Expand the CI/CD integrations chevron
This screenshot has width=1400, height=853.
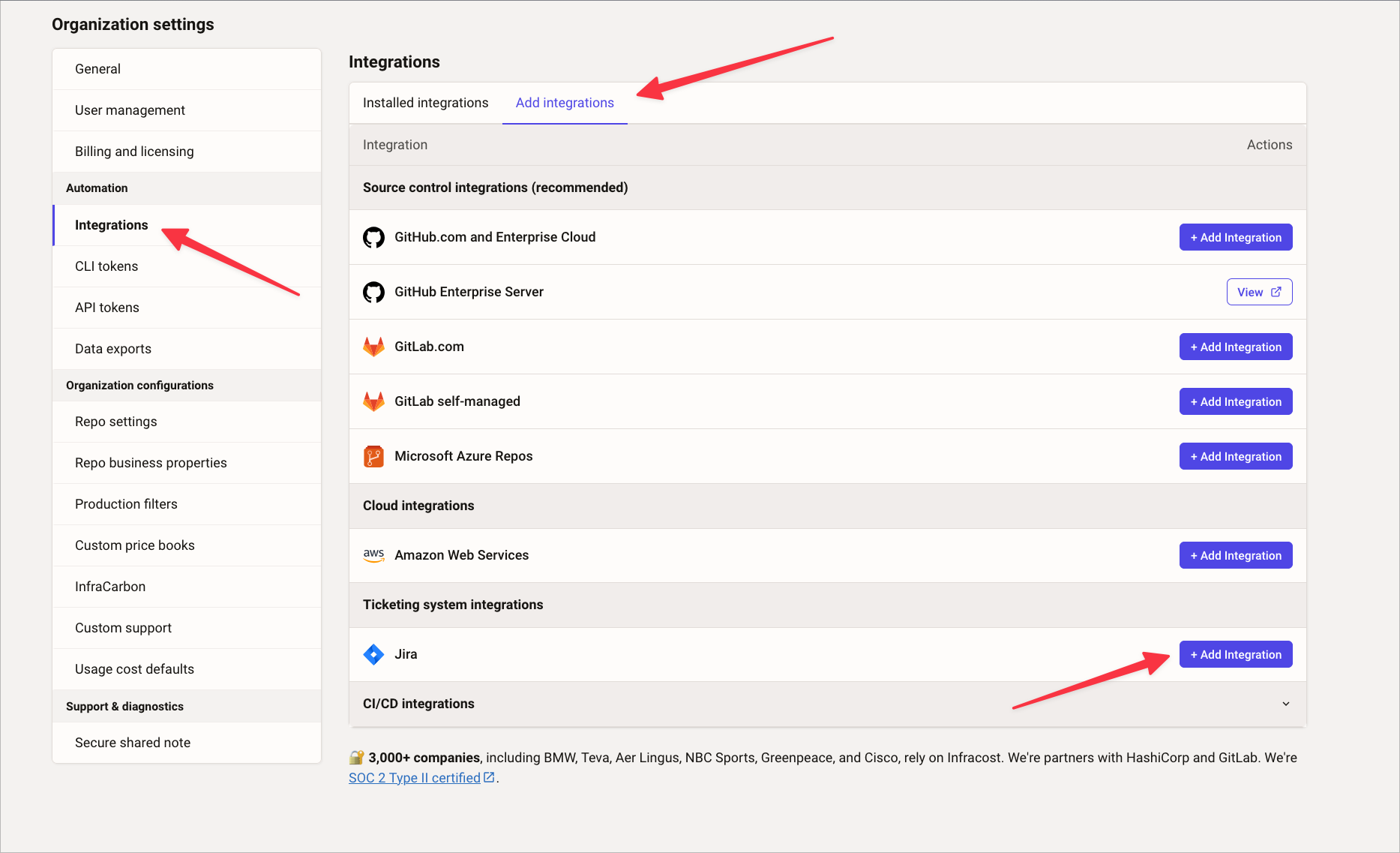(x=1286, y=704)
